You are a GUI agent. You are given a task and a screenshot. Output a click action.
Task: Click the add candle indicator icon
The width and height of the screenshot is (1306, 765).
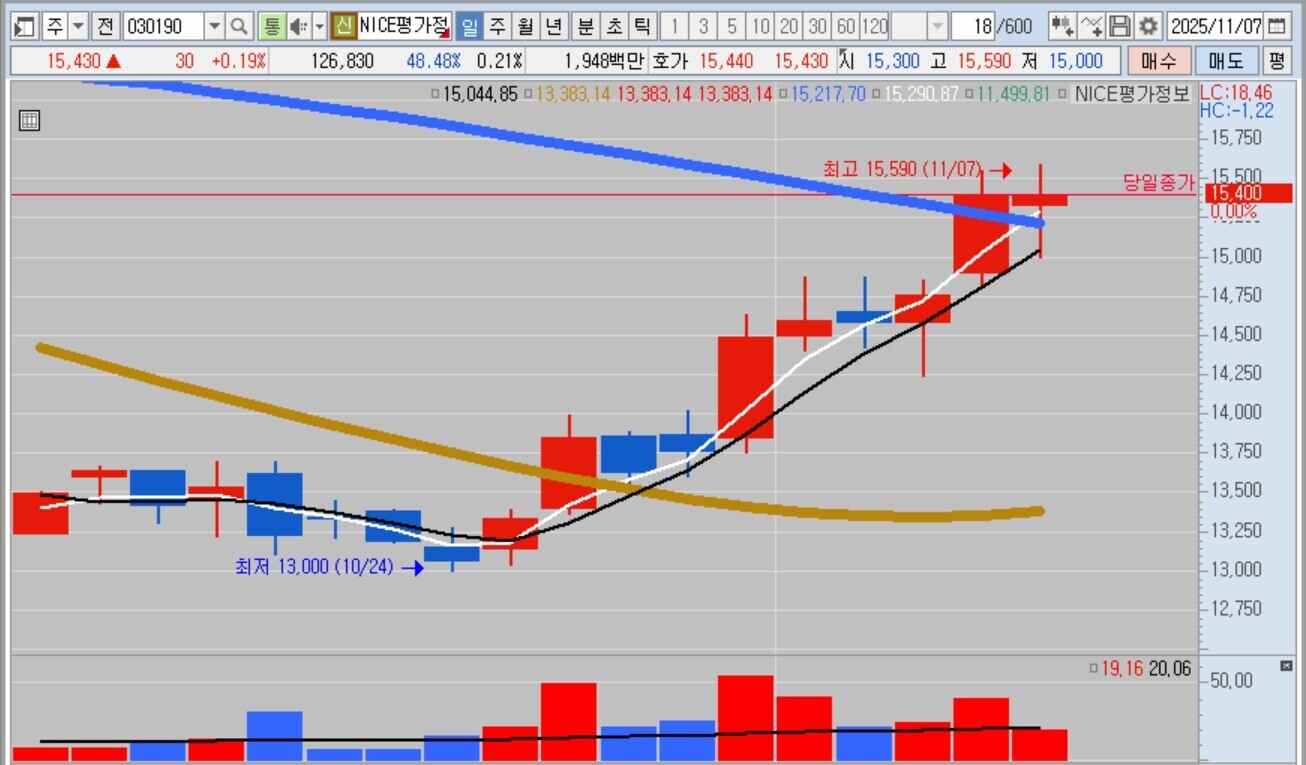point(1063,26)
